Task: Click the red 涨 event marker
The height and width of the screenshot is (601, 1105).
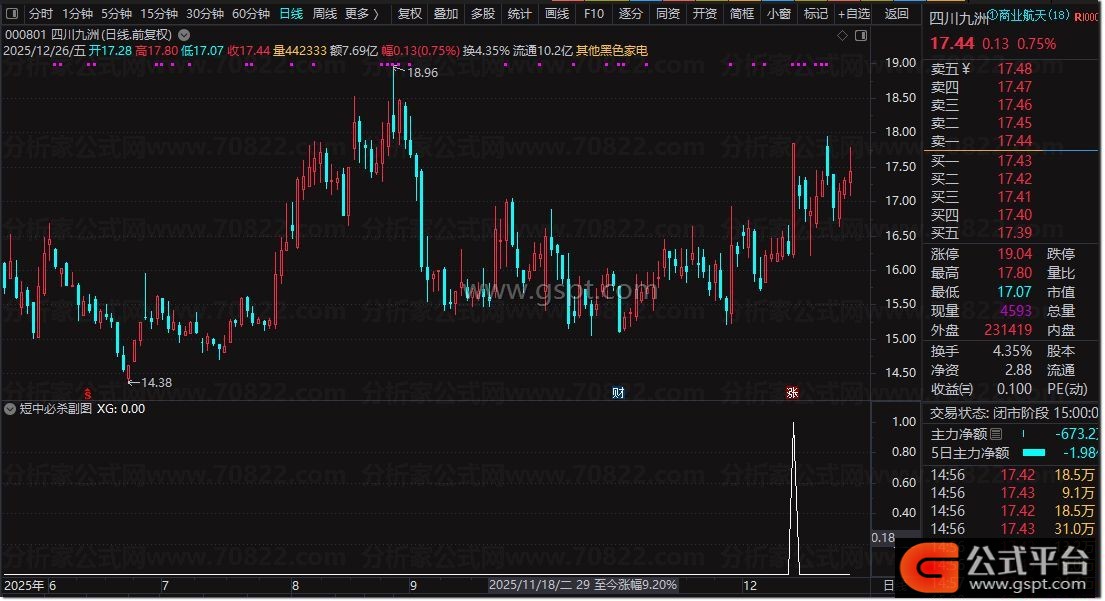Action: coord(792,392)
